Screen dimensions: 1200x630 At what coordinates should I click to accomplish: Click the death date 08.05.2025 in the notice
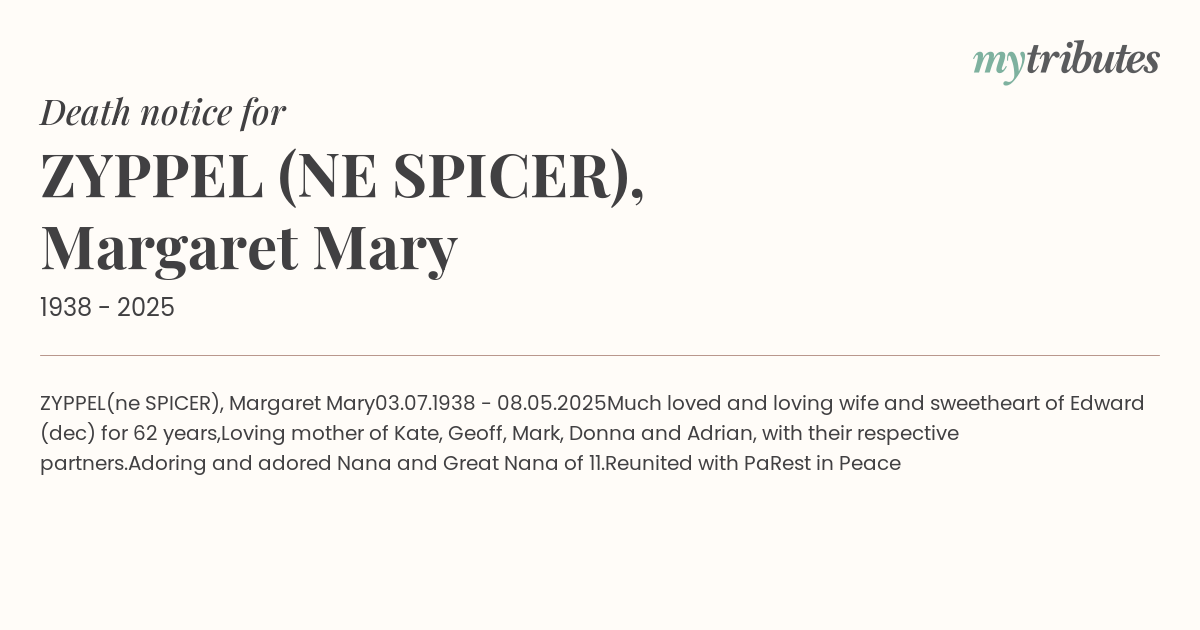[x=552, y=404]
